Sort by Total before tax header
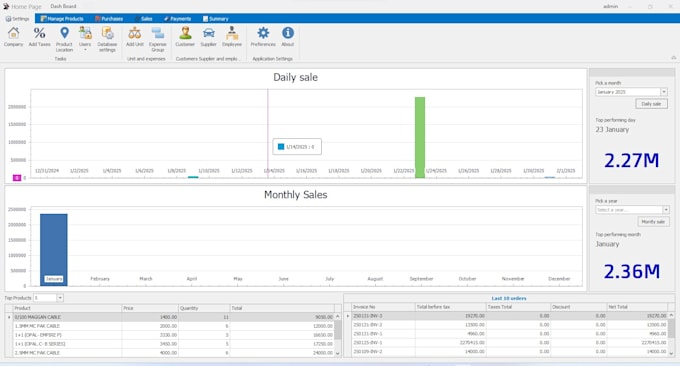680x366 pixels. tap(451, 307)
